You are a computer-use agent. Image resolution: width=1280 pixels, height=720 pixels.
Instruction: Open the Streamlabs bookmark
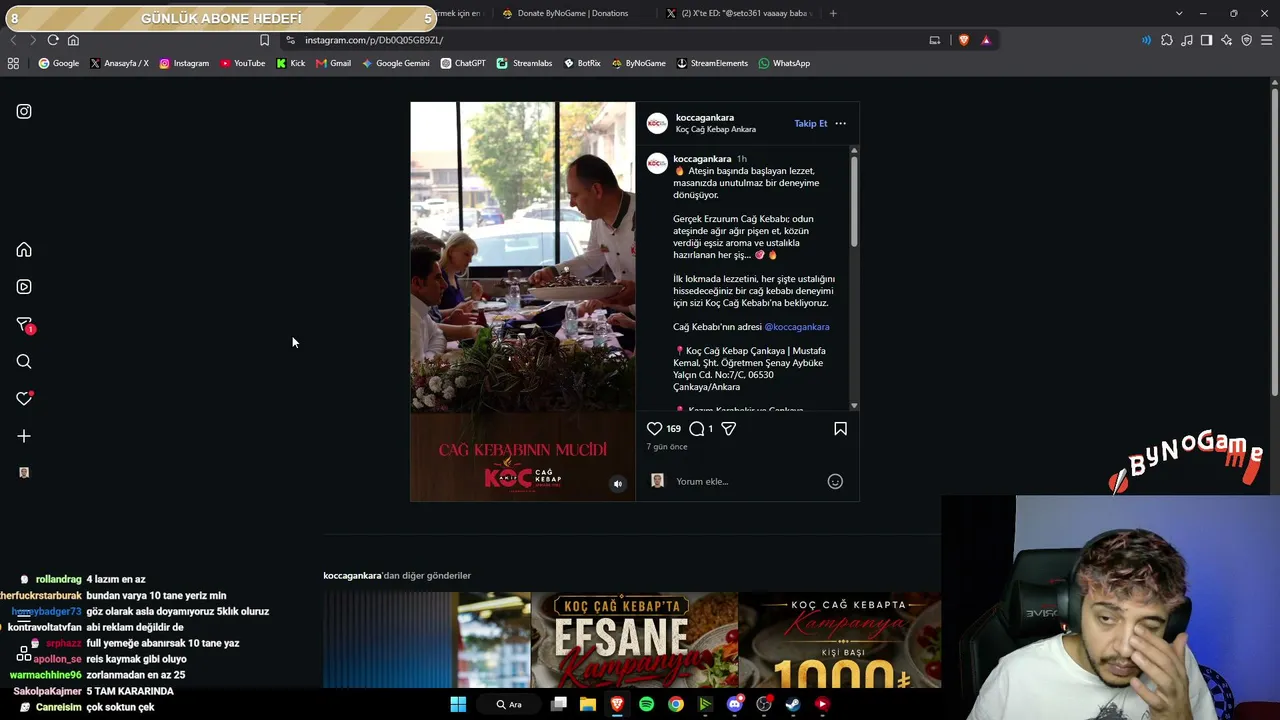click(x=524, y=63)
